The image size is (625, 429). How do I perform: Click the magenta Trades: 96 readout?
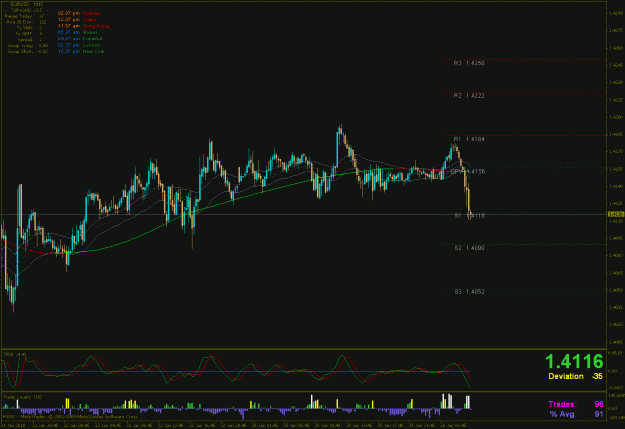point(576,405)
